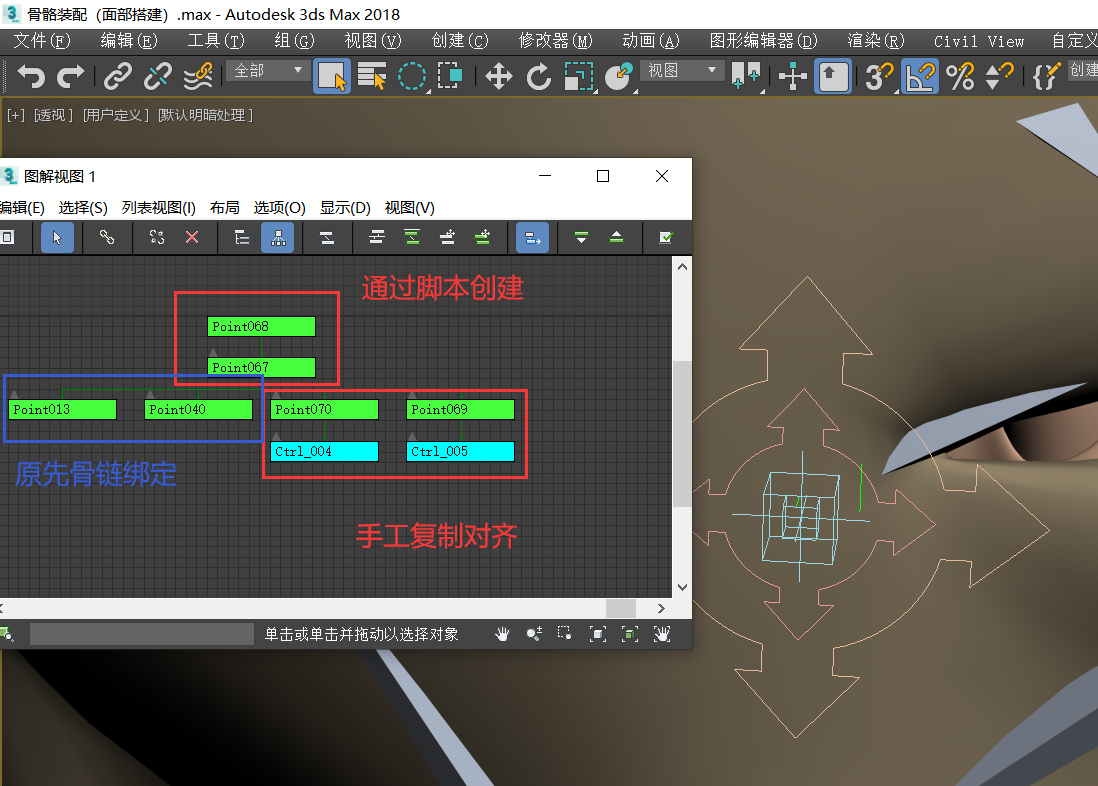
Task: Click schematic view Select arrow tool
Action: 57,237
